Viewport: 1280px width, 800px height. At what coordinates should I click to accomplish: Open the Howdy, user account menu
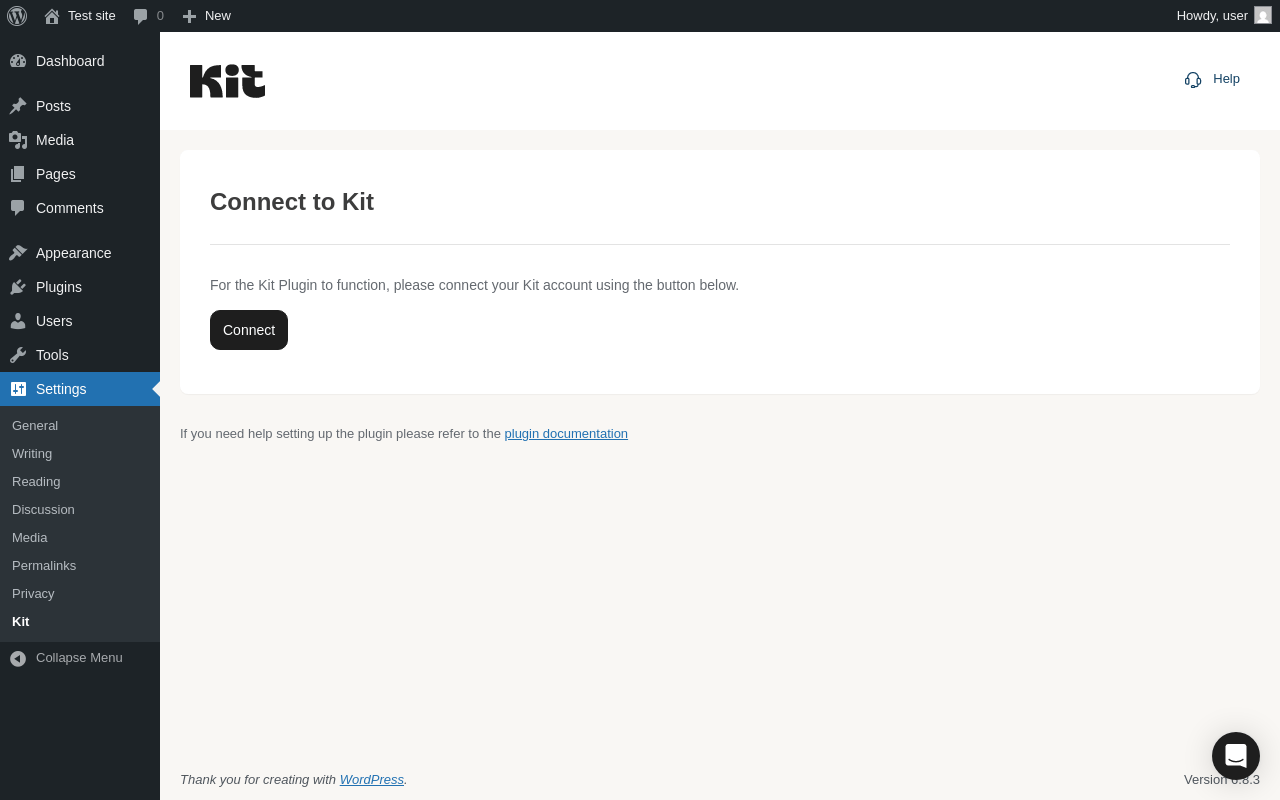point(1211,16)
